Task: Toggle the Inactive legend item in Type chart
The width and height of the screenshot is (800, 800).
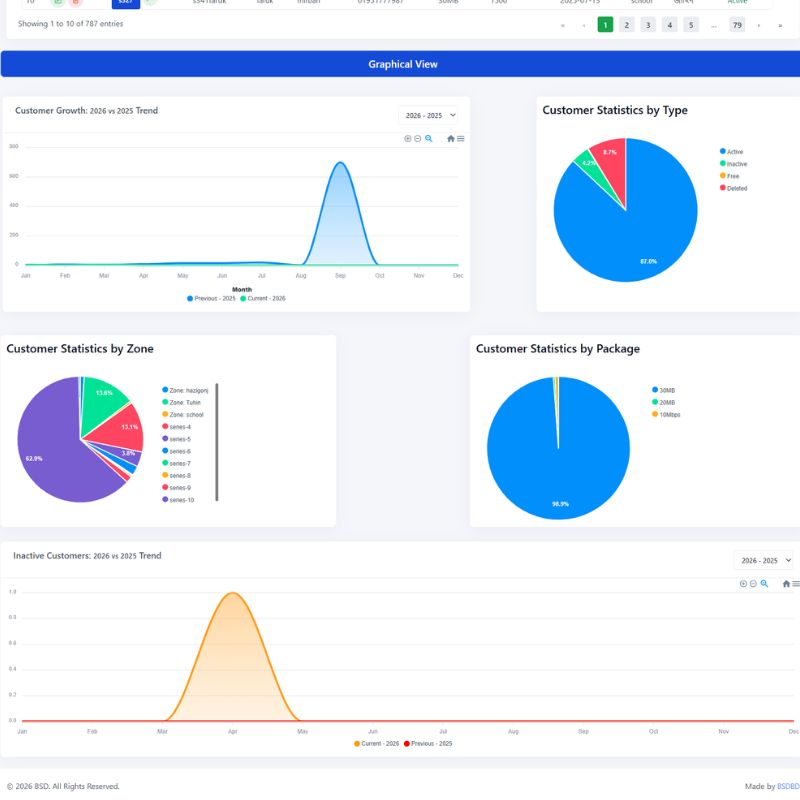Action: coord(734,164)
